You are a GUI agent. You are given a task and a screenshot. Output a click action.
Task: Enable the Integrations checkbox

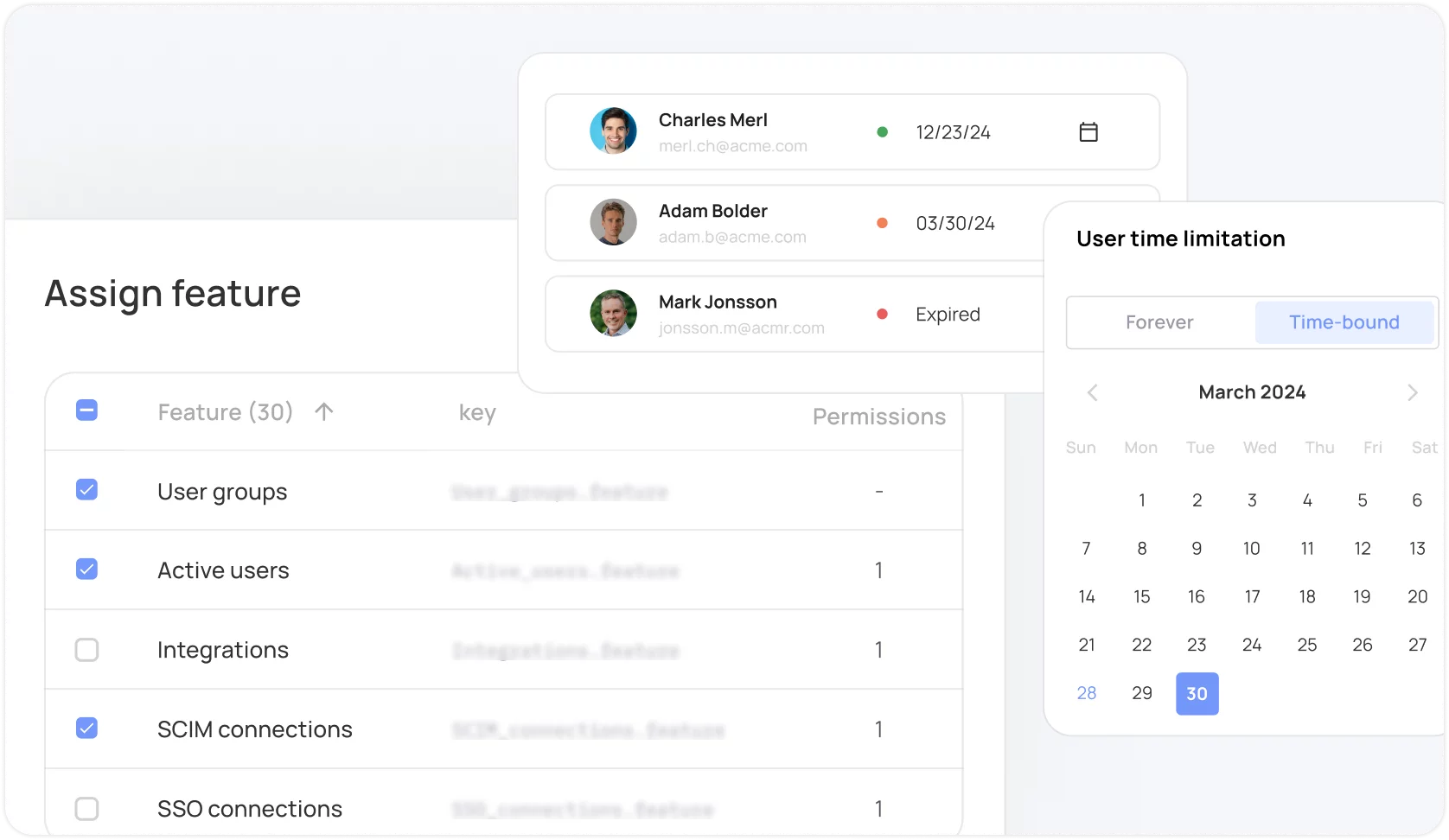tap(86, 649)
